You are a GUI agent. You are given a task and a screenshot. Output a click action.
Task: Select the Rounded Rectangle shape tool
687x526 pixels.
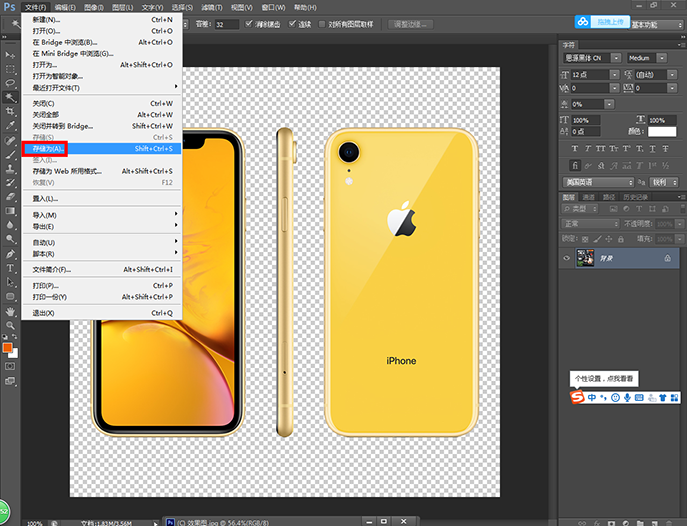click(10, 297)
